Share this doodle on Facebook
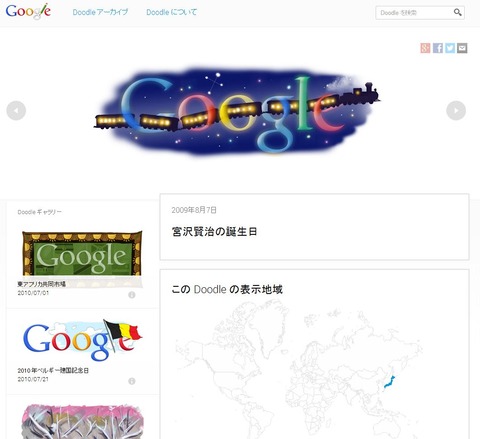480x439 pixels. [438, 48]
